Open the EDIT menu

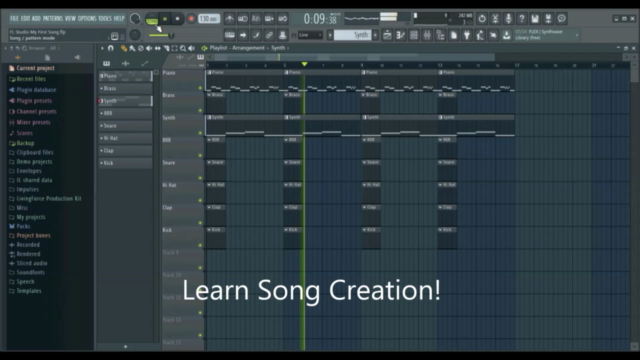(x=25, y=18)
